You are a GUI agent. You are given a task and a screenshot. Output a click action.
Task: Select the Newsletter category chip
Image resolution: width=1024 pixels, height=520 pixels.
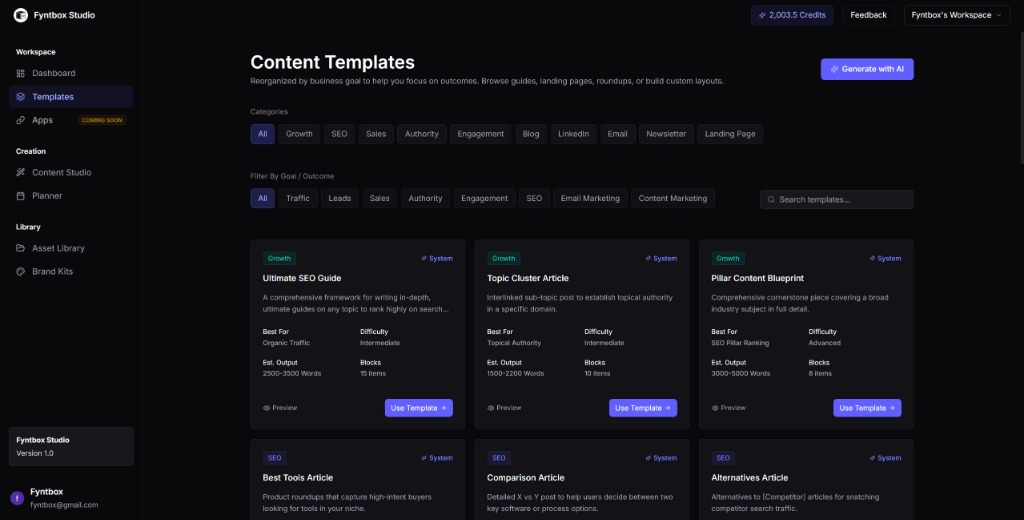click(666, 134)
